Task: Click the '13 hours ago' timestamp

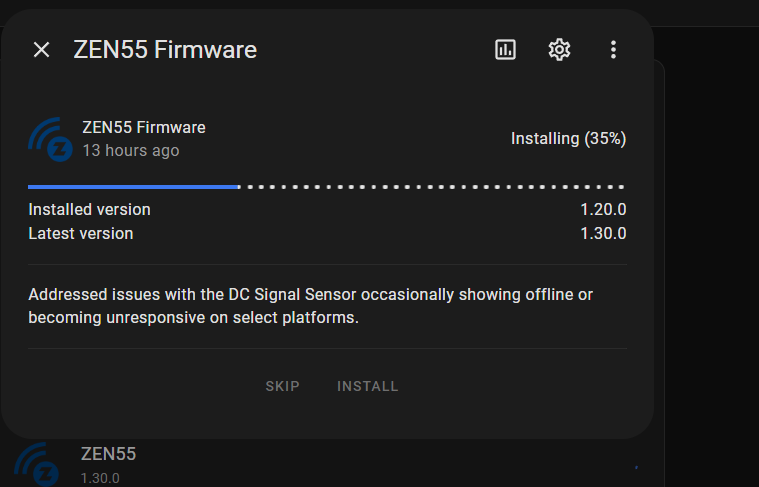Action: pos(131,151)
